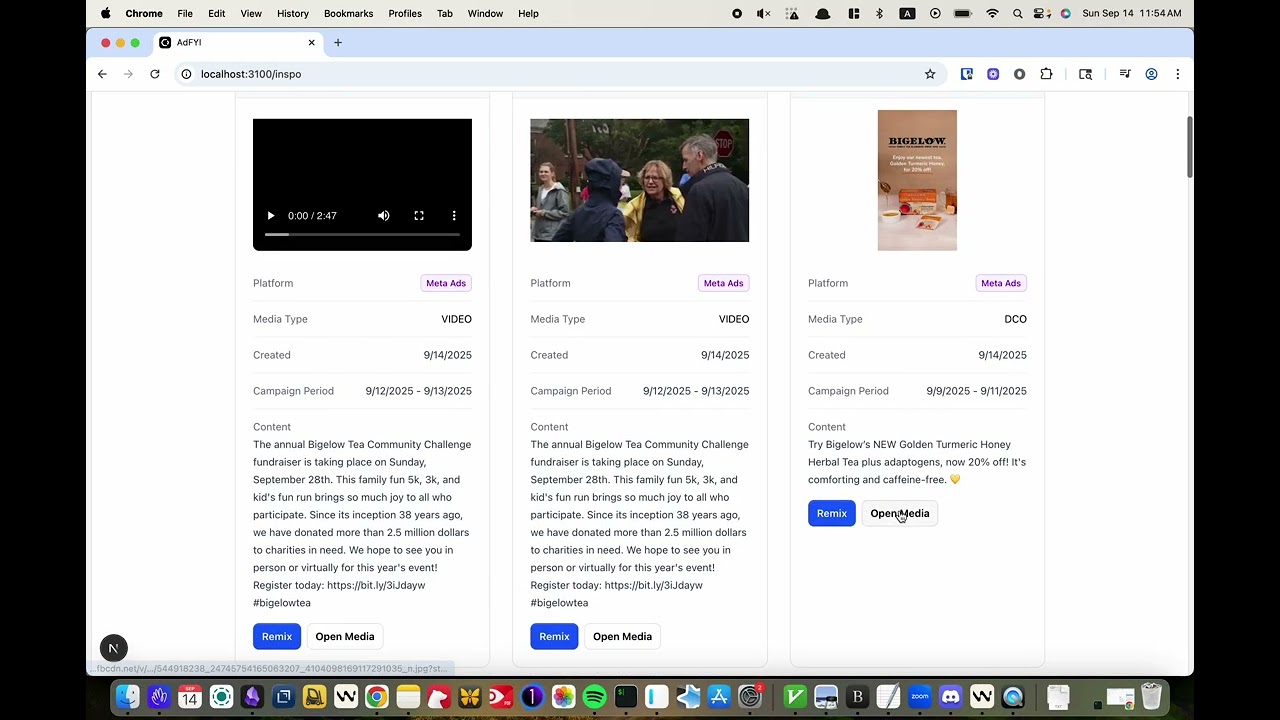The image size is (1280, 720).
Task: Remix the Golden Turmeric Honey DCO ad
Action: 832,514
